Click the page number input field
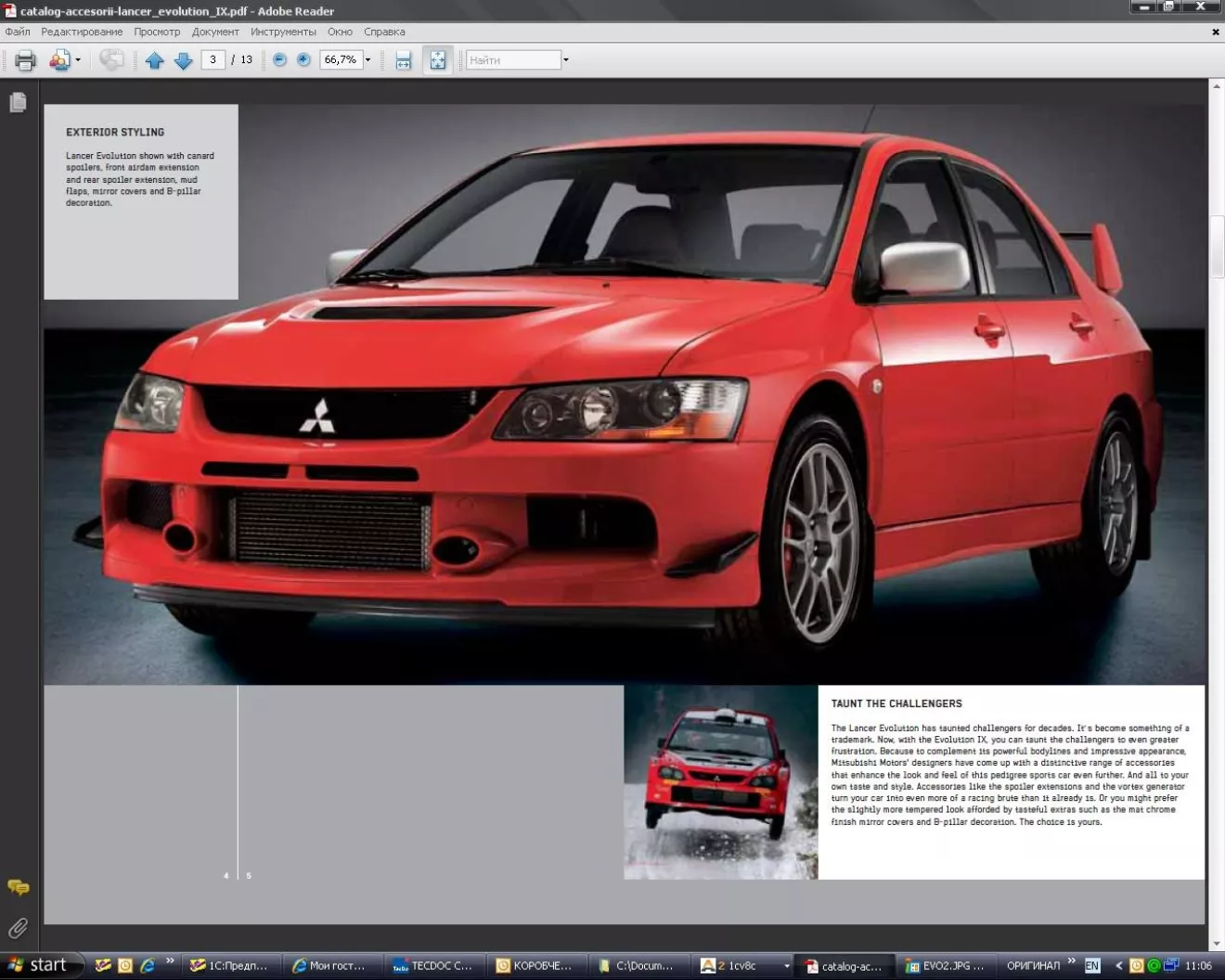The width and height of the screenshot is (1225, 980). [x=213, y=59]
